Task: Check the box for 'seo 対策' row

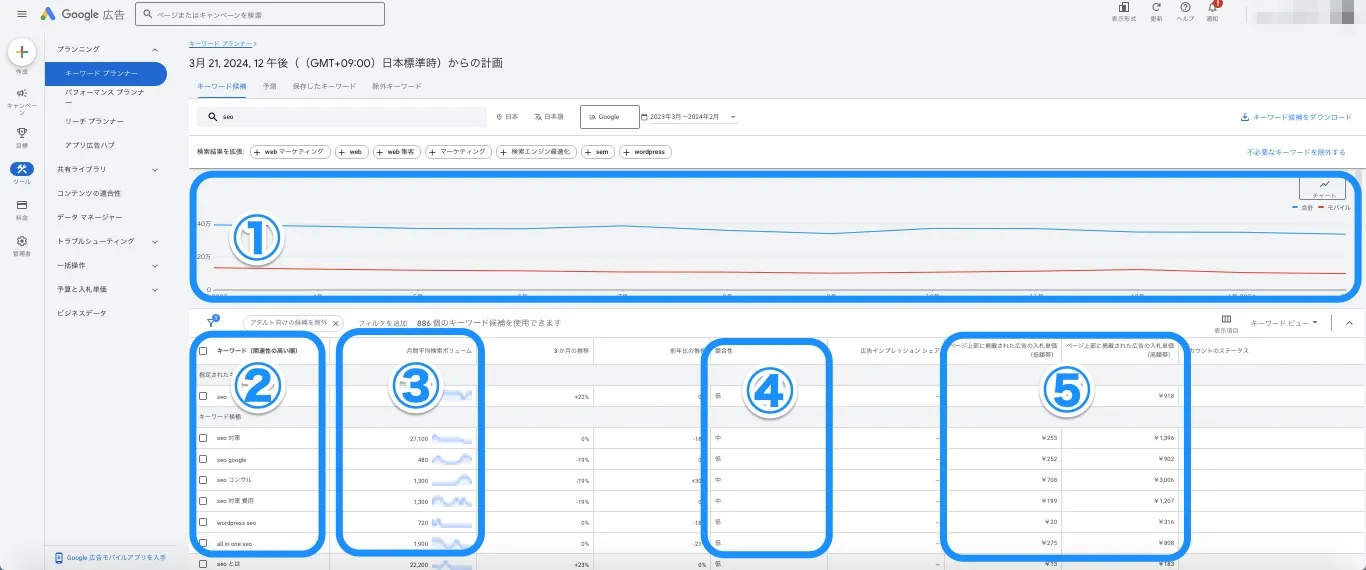Action: pos(204,438)
